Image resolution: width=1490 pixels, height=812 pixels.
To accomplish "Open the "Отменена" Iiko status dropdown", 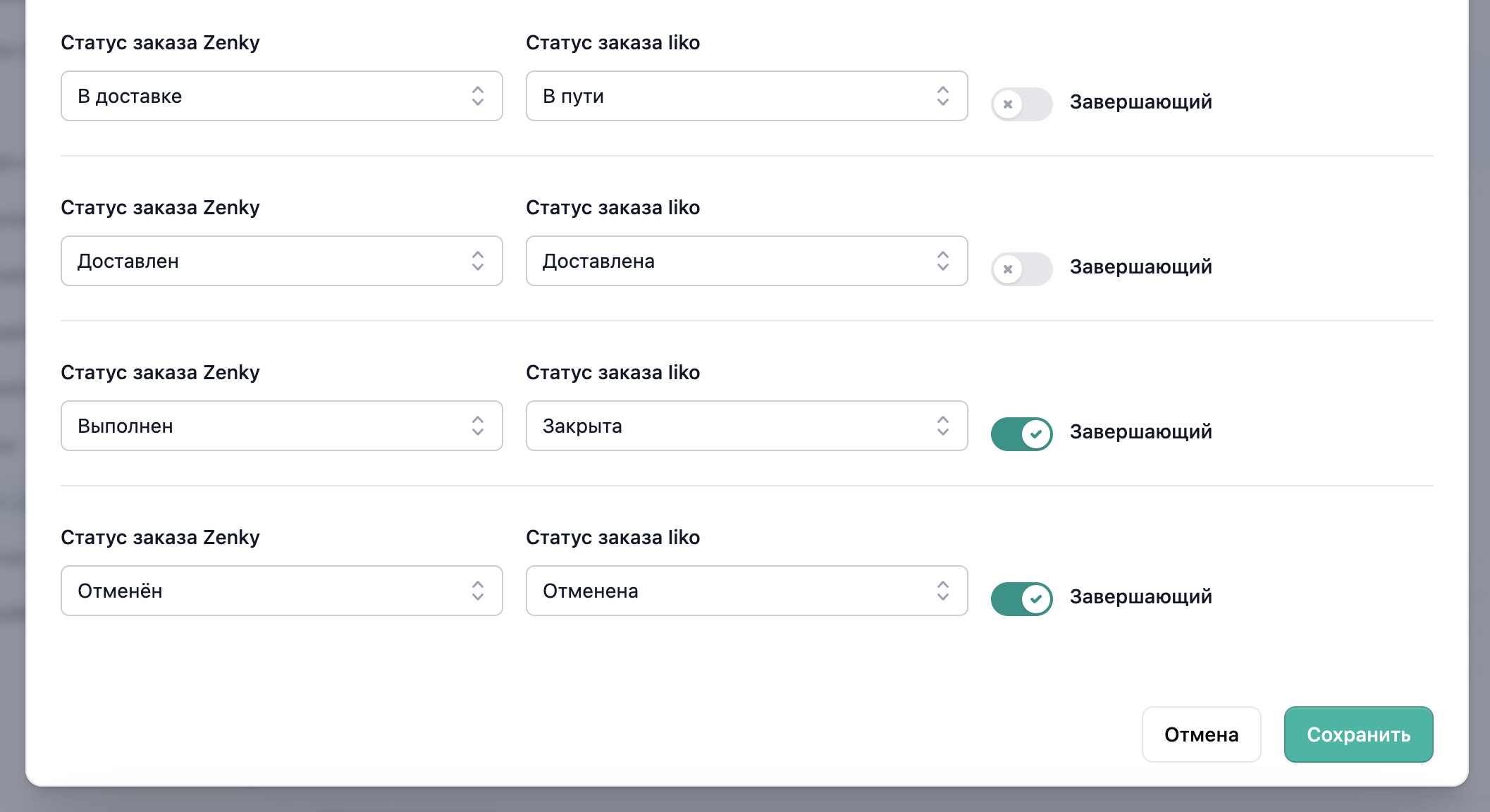I will click(x=746, y=591).
